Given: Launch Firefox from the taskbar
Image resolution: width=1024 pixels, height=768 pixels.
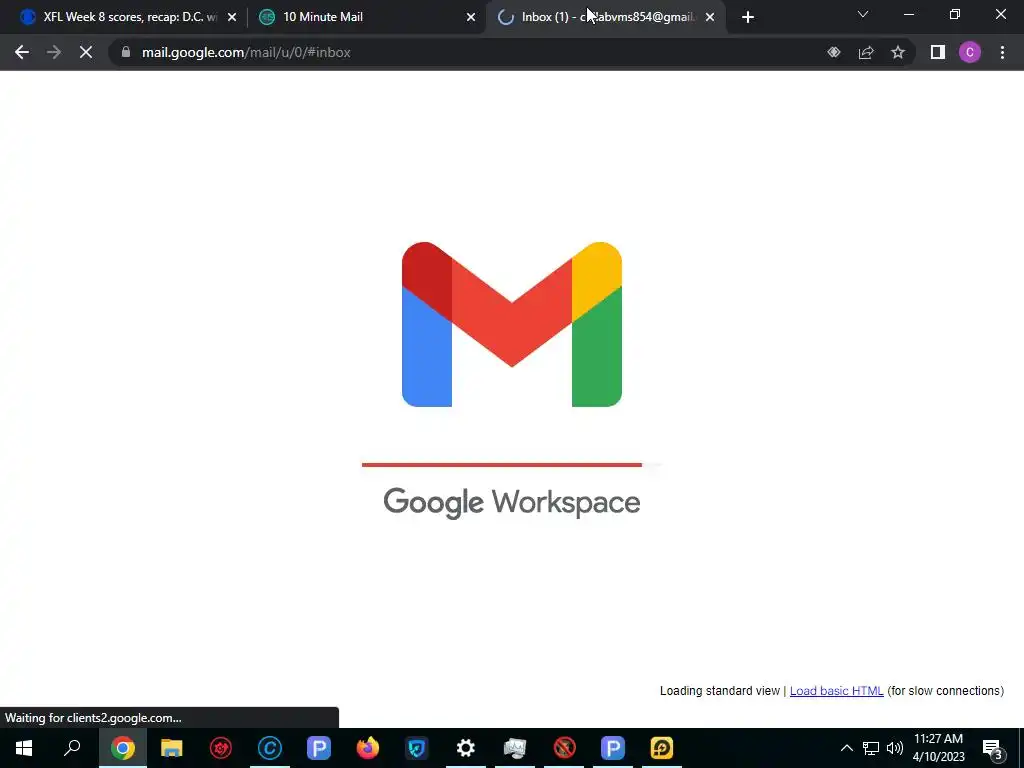Looking at the screenshot, I should click(x=368, y=748).
